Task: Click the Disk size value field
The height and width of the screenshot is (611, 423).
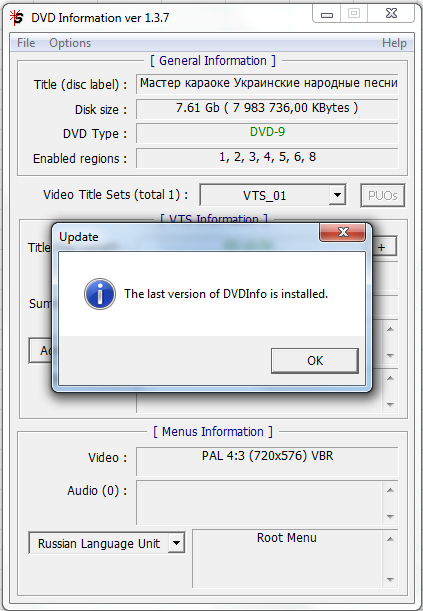Action: click(x=267, y=109)
